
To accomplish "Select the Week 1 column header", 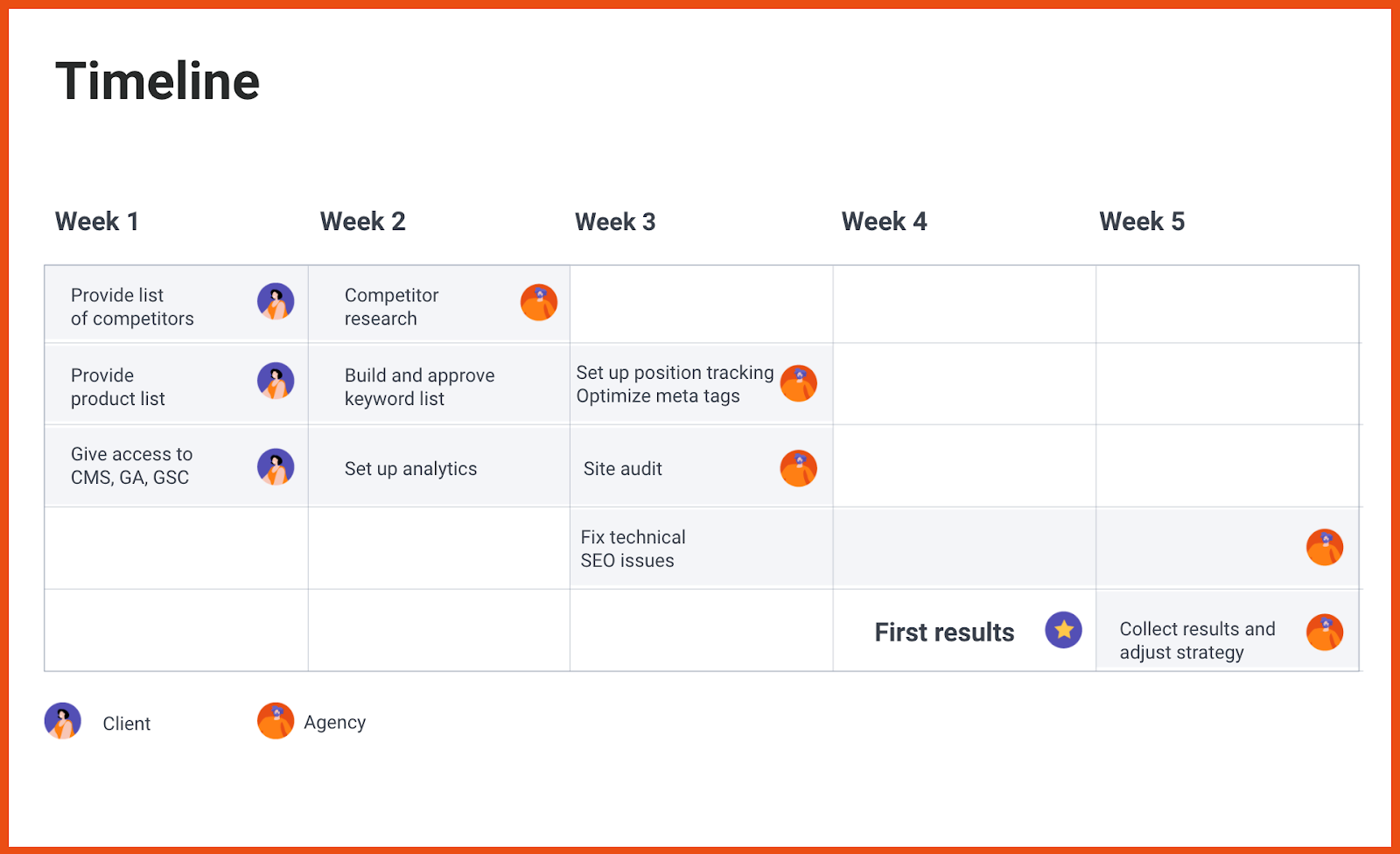I will click(x=97, y=221).
